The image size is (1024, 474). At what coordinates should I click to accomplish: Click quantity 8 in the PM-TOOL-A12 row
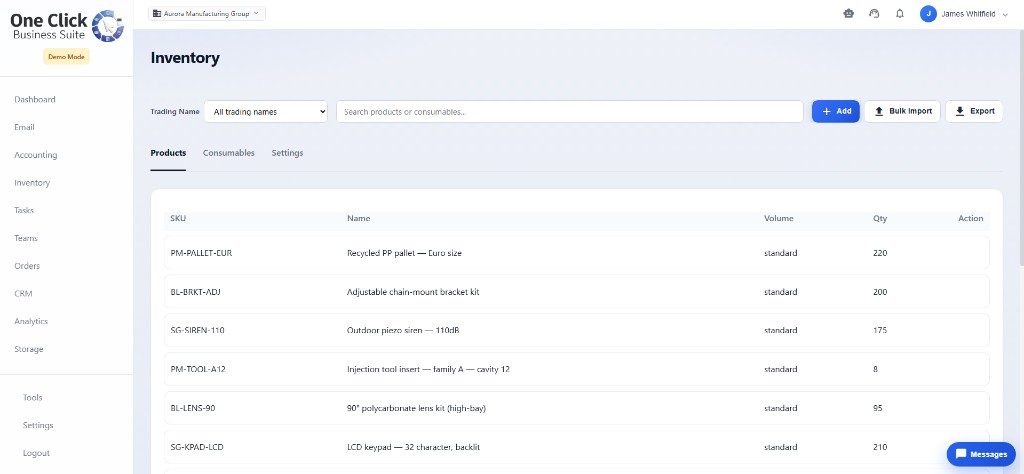point(875,369)
